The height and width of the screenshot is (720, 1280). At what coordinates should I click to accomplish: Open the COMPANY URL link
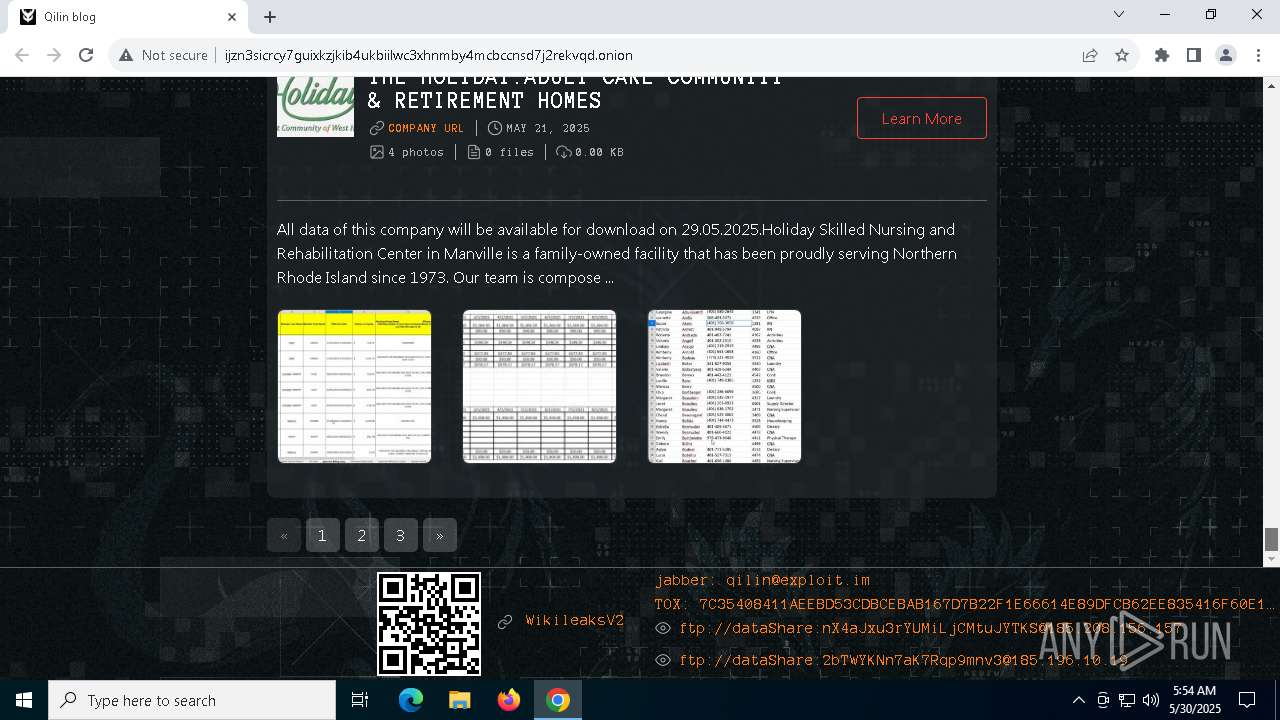coord(426,128)
